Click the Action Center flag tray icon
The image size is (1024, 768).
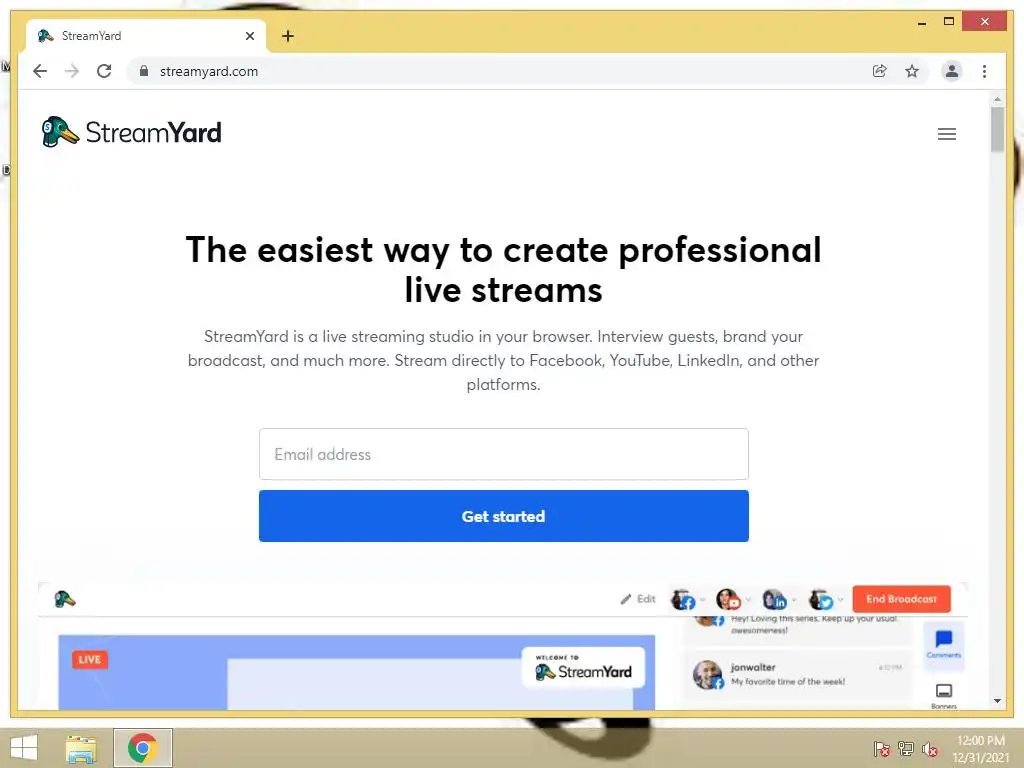tap(882, 749)
